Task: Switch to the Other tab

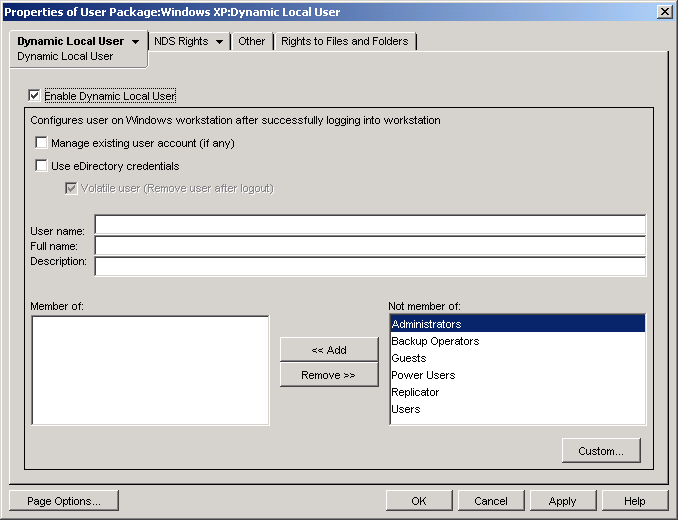Action: pyautogui.click(x=252, y=41)
